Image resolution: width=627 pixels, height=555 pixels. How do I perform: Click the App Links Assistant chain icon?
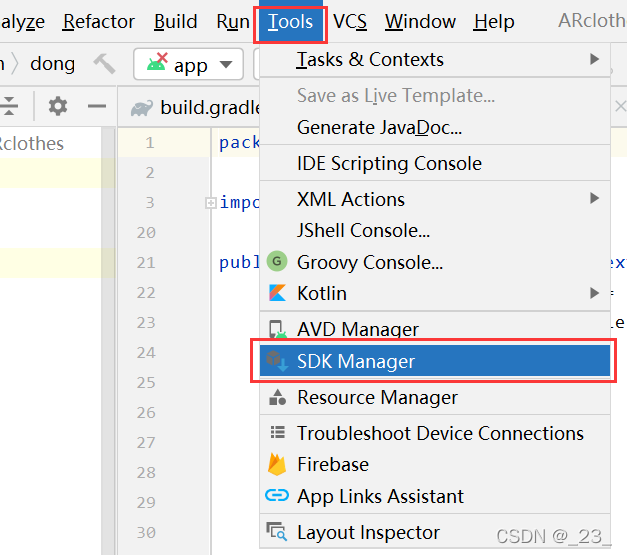tap(277, 495)
